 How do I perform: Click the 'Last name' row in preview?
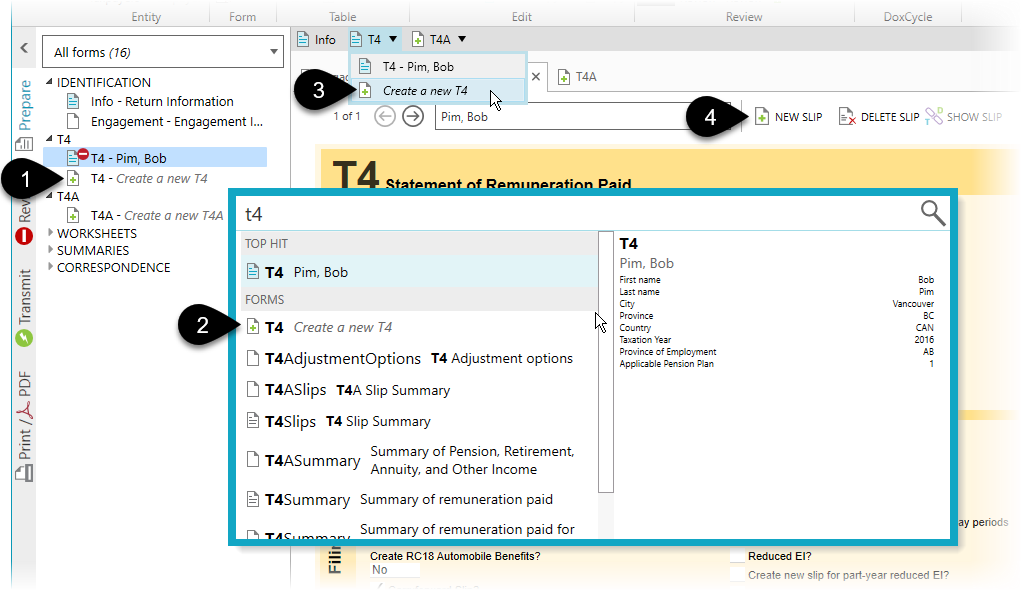(x=776, y=292)
